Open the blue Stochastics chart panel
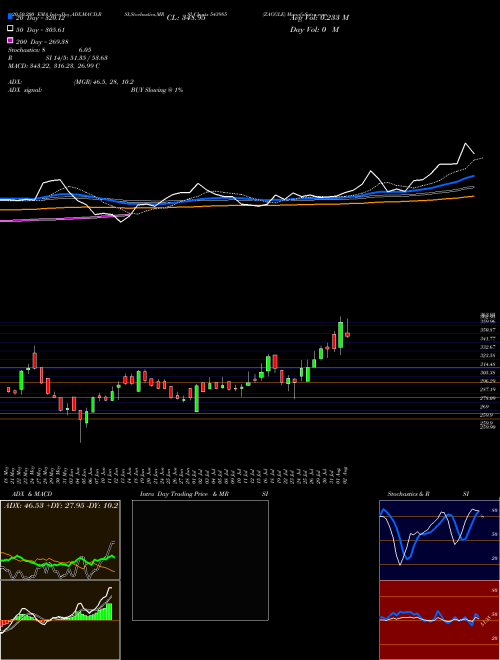This screenshot has height=660, width=500. 439,540
